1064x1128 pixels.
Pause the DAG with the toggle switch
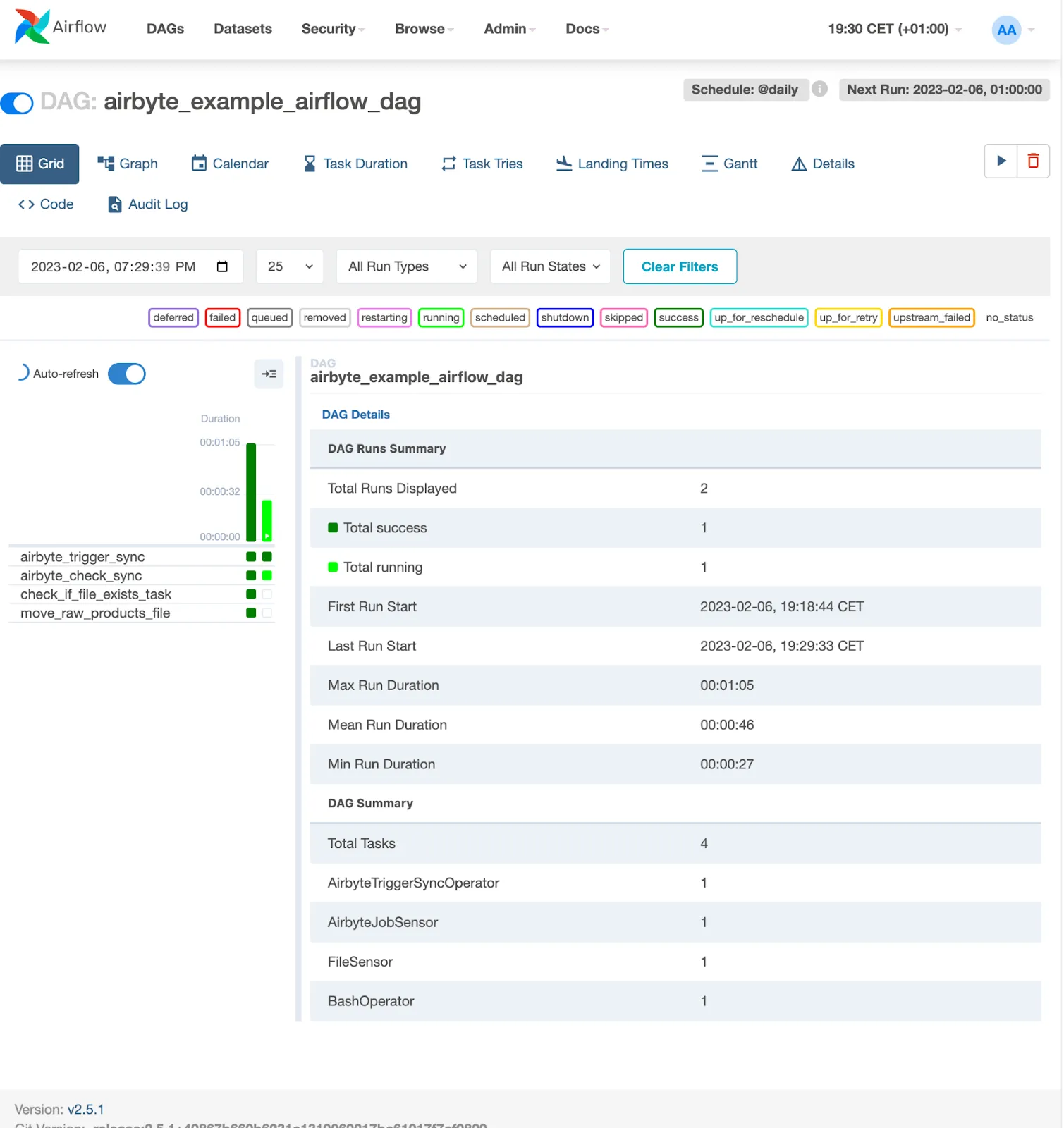tap(17, 103)
